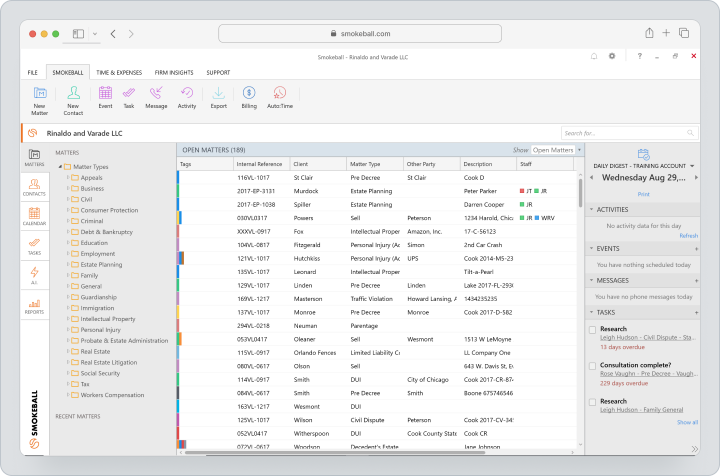Click the Print link in Daily Digest
The width and height of the screenshot is (720, 476).
click(x=643, y=194)
